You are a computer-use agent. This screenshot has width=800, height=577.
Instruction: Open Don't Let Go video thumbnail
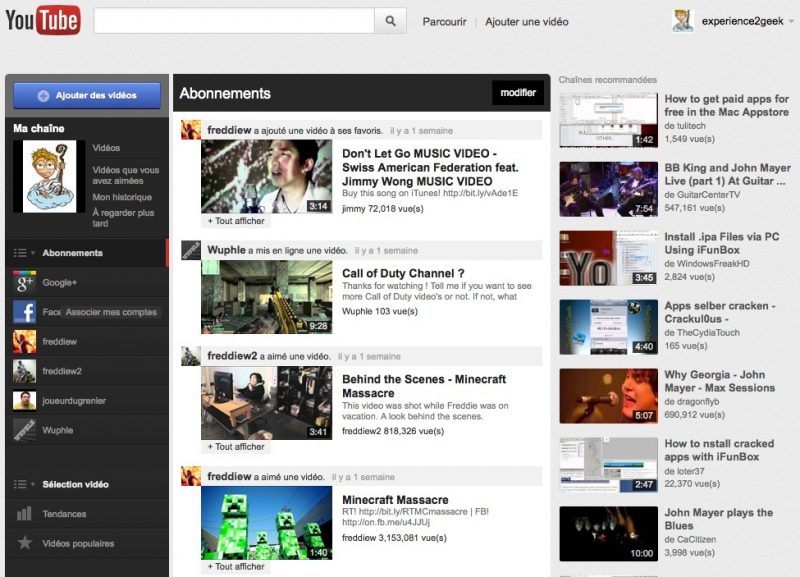click(x=266, y=177)
